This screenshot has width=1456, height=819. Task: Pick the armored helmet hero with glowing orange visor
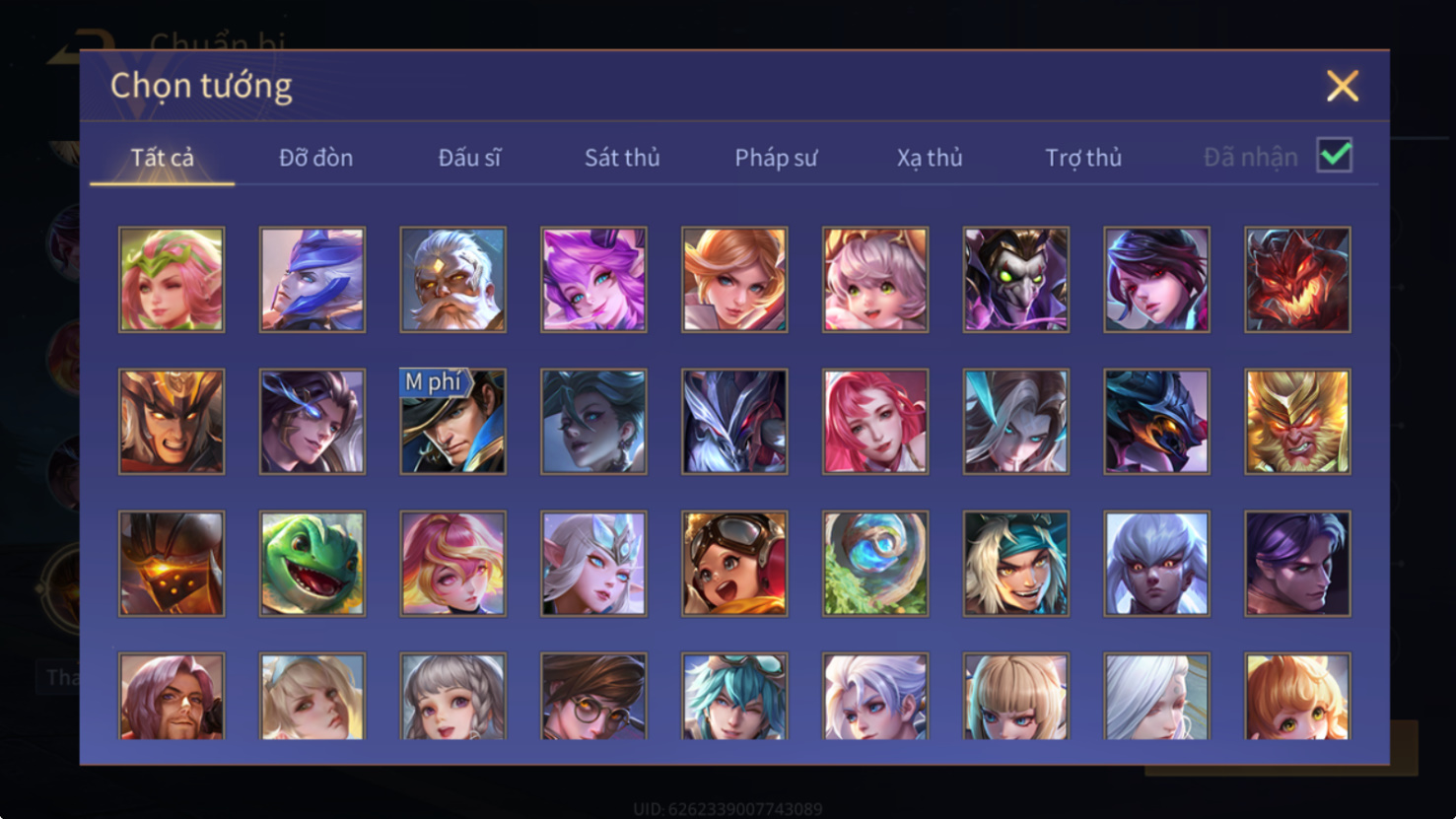point(172,564)
